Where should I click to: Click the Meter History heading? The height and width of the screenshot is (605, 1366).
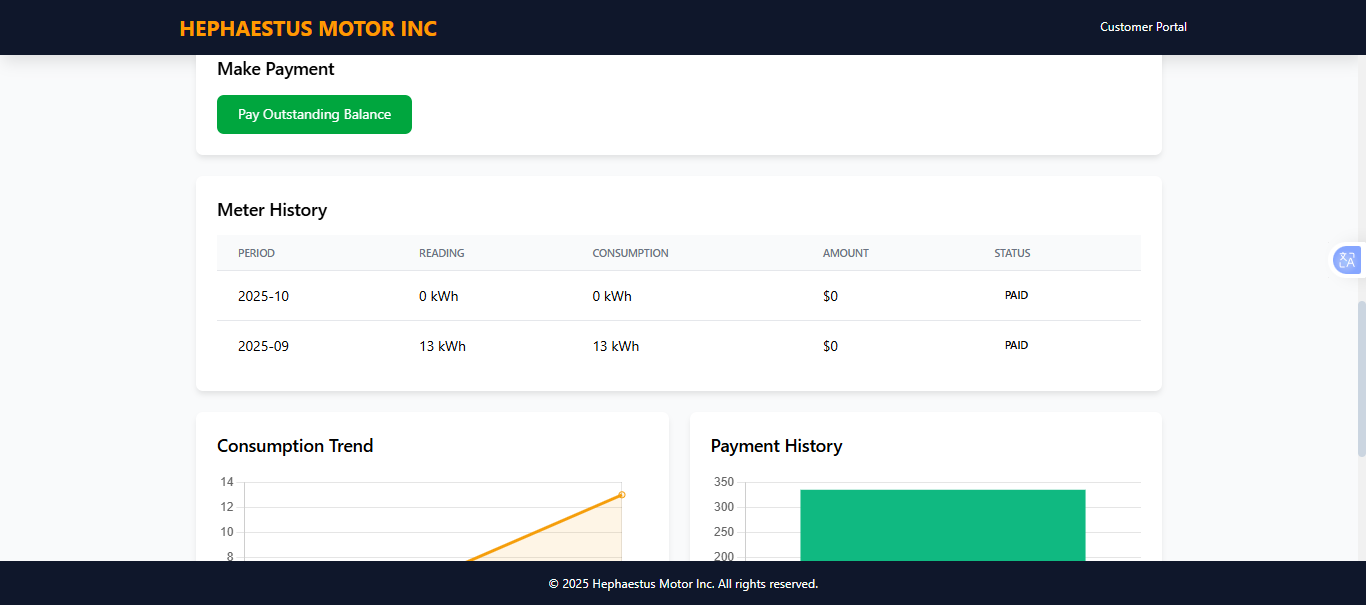[272, 210]
